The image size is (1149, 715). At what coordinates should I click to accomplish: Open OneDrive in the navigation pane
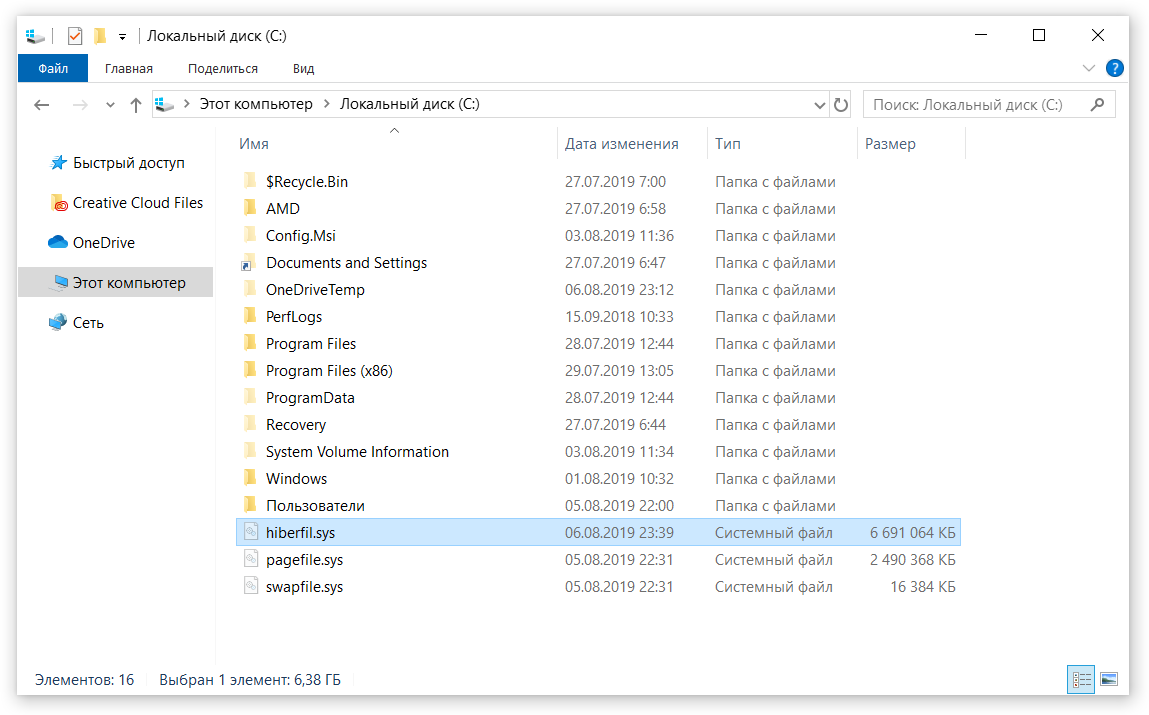(103, 243)
